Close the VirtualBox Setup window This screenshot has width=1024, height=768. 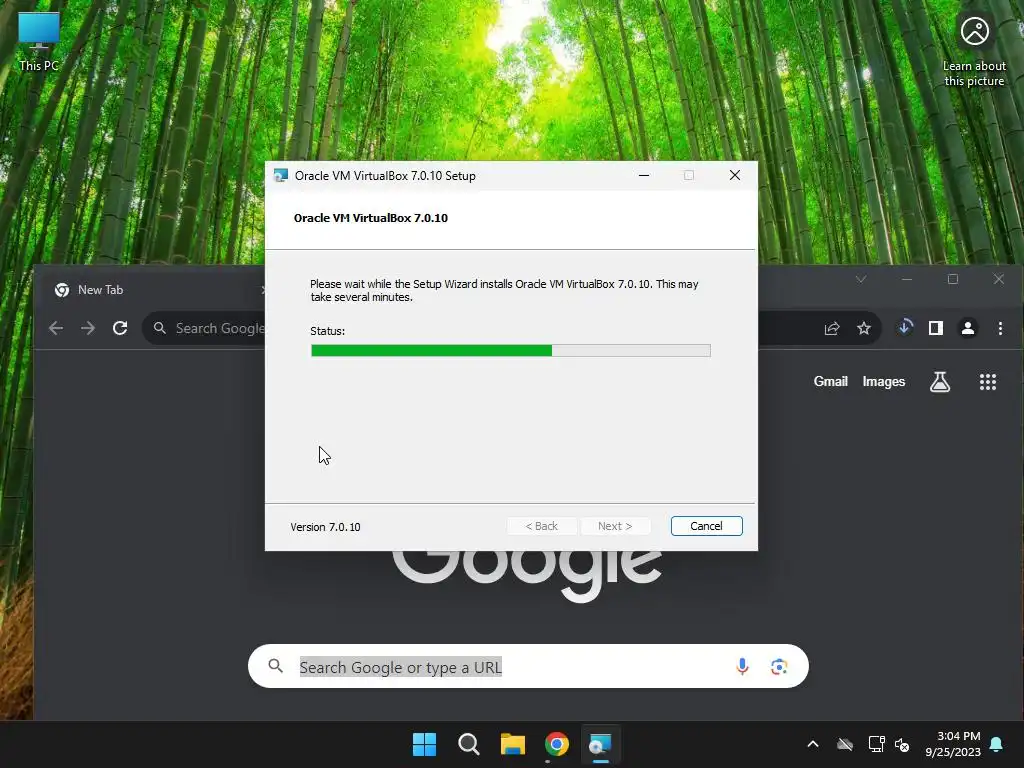coord(735,175)
